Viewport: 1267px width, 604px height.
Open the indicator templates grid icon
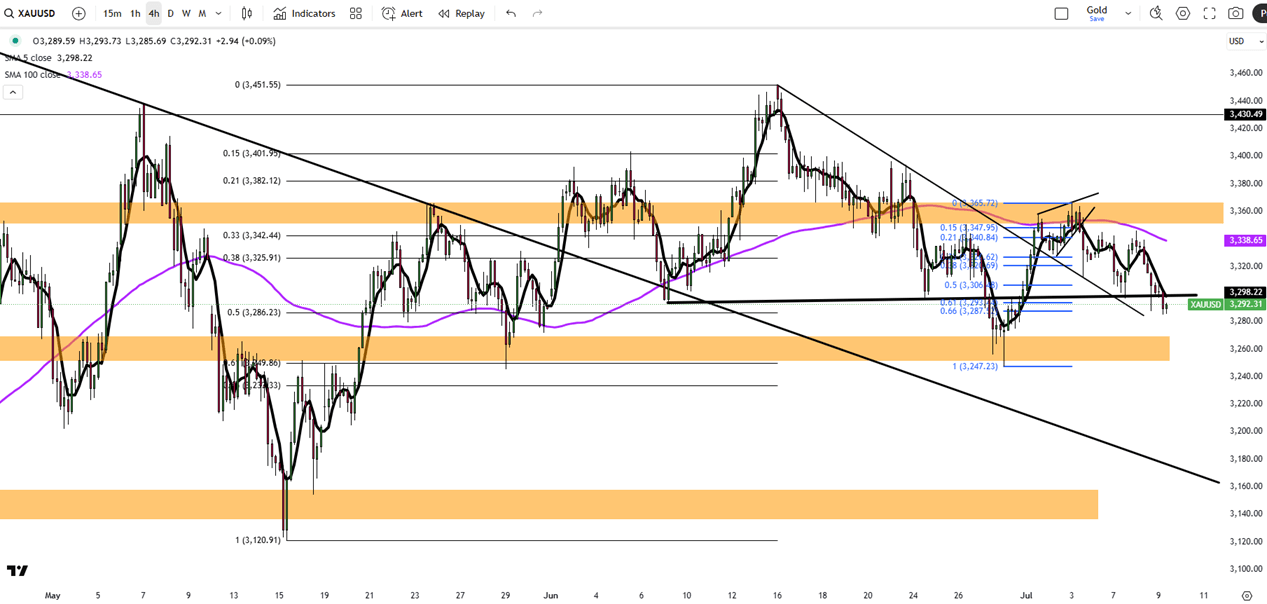point(356,13)
